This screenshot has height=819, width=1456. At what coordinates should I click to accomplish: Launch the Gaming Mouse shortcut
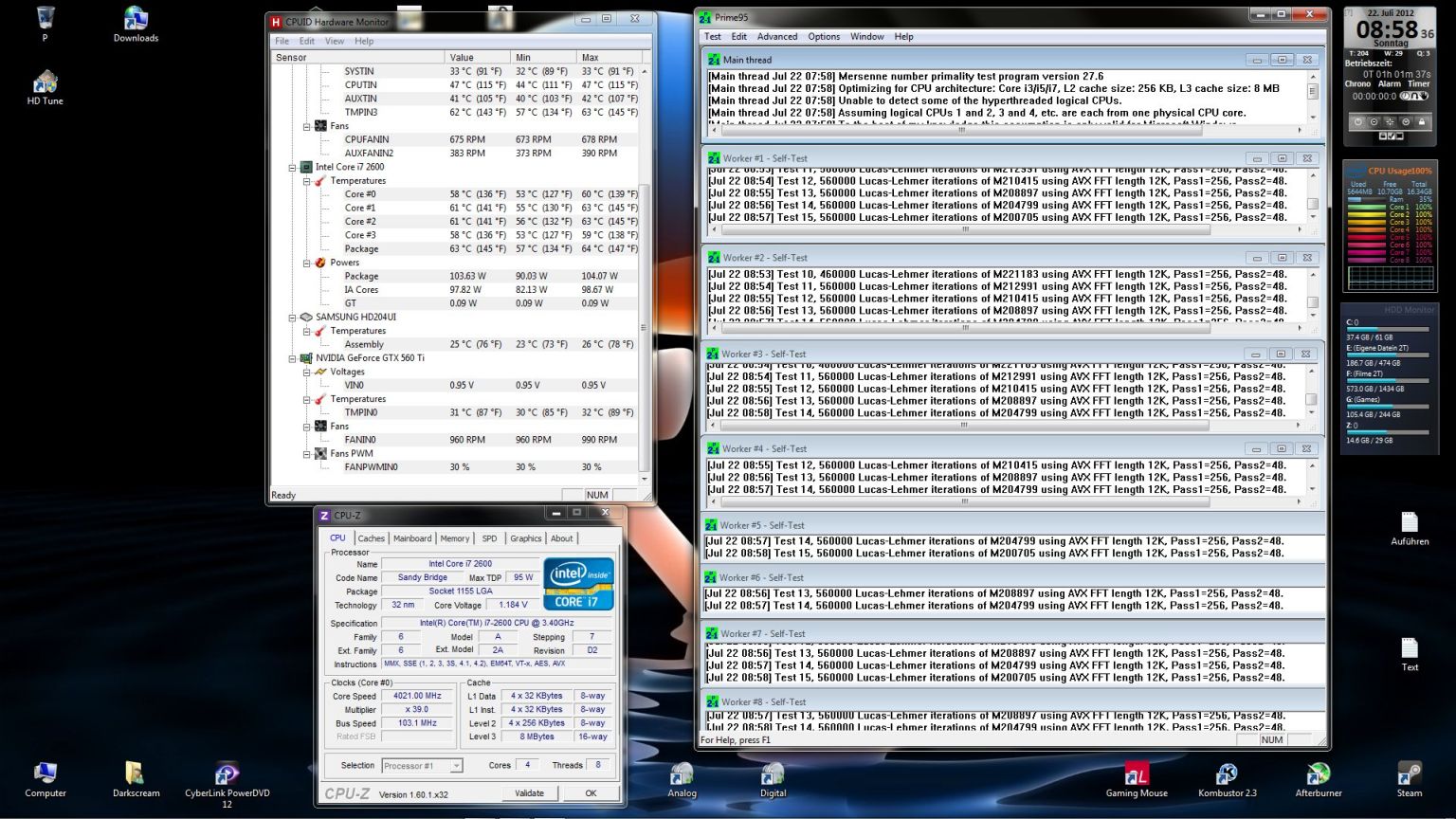click(x=1137, y=779)
